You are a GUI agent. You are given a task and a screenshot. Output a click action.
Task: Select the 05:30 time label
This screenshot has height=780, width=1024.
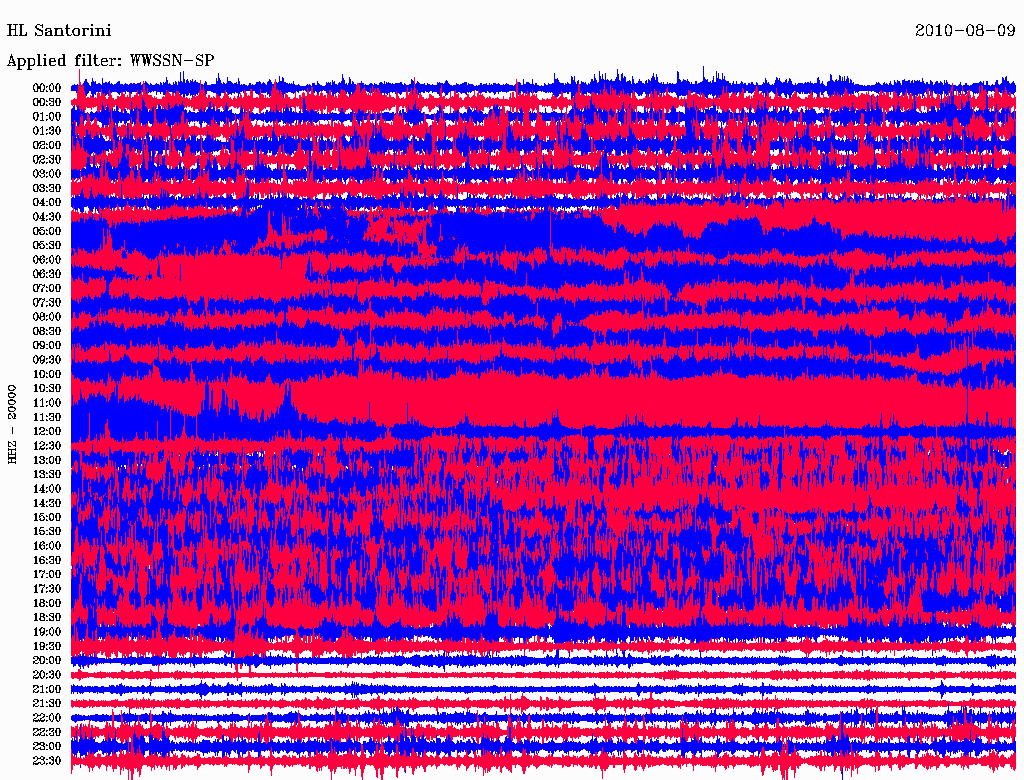46,245
